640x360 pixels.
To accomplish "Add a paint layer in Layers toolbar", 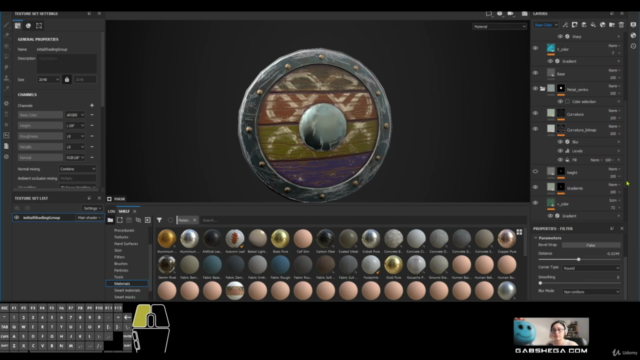I will (x=584, y=25).
